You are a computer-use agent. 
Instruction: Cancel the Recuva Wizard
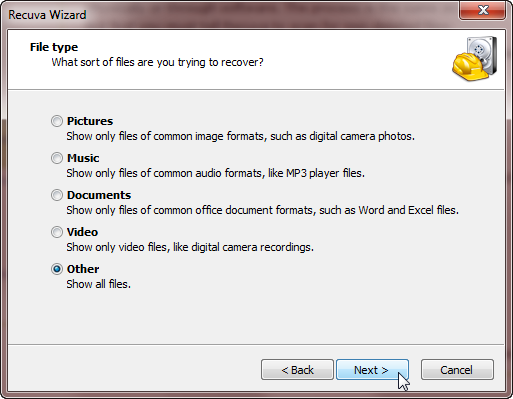coord(457,370)
